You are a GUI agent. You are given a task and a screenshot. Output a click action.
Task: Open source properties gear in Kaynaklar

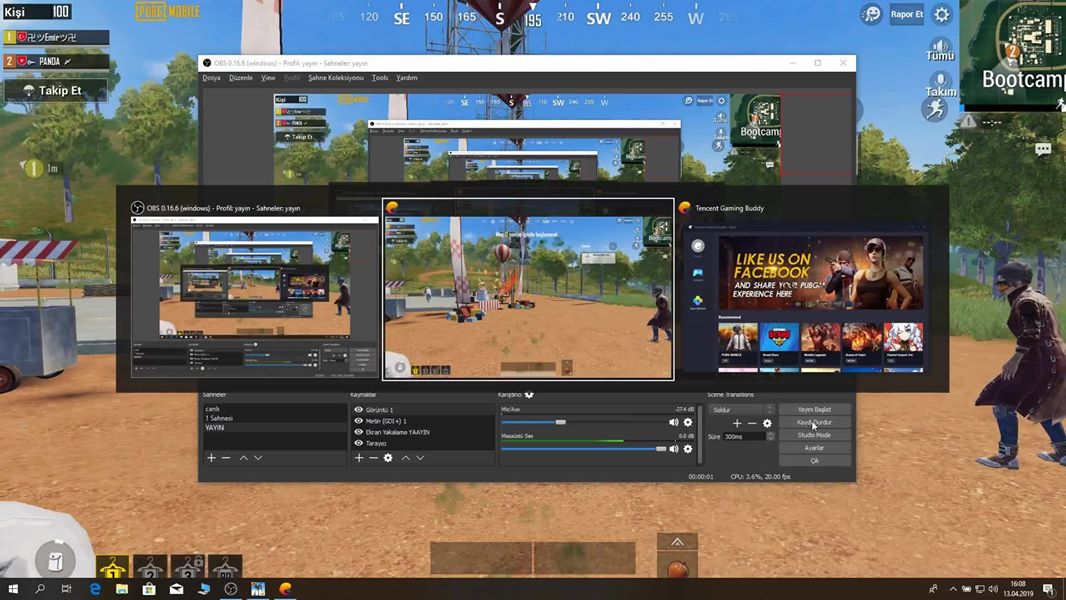[x=388, y=458]
